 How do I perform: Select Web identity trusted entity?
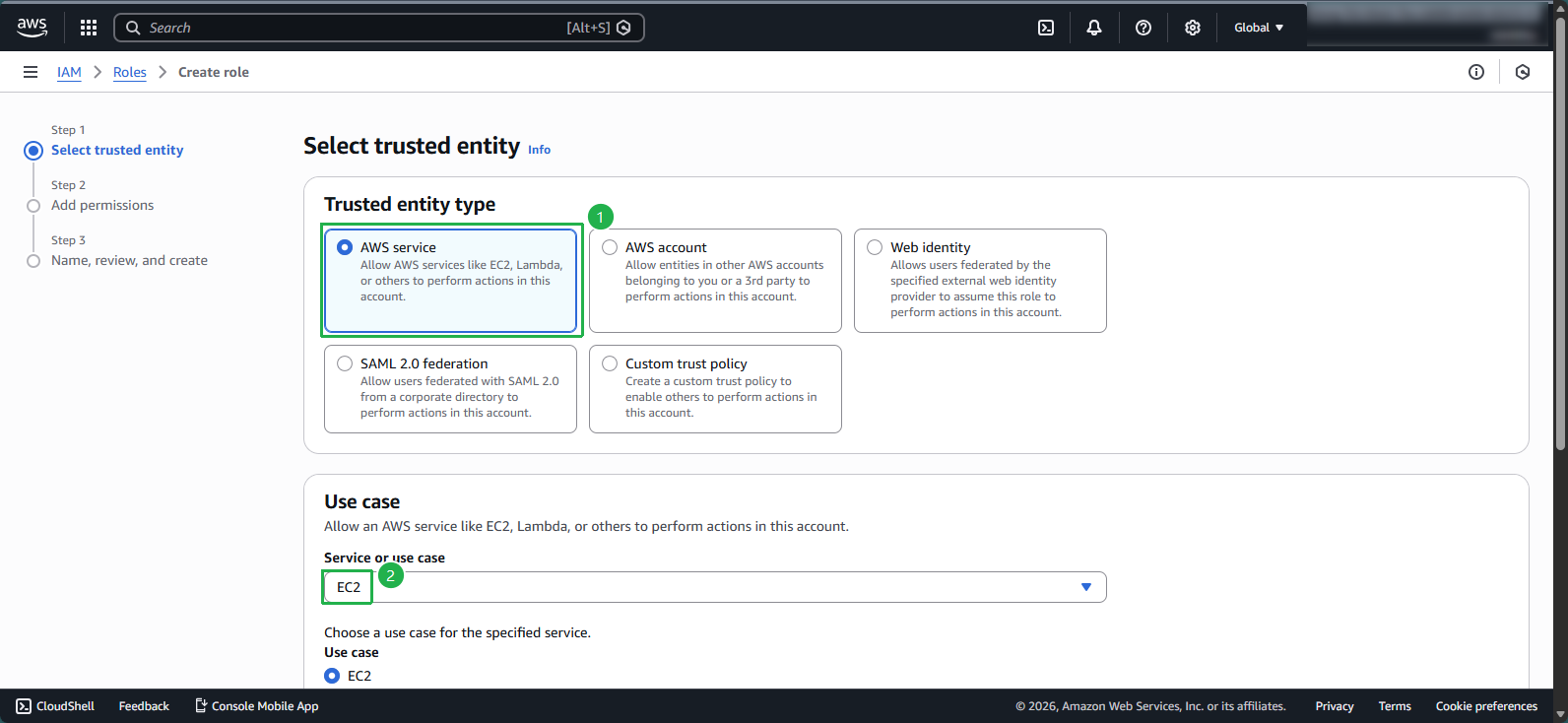click(980, 281)
